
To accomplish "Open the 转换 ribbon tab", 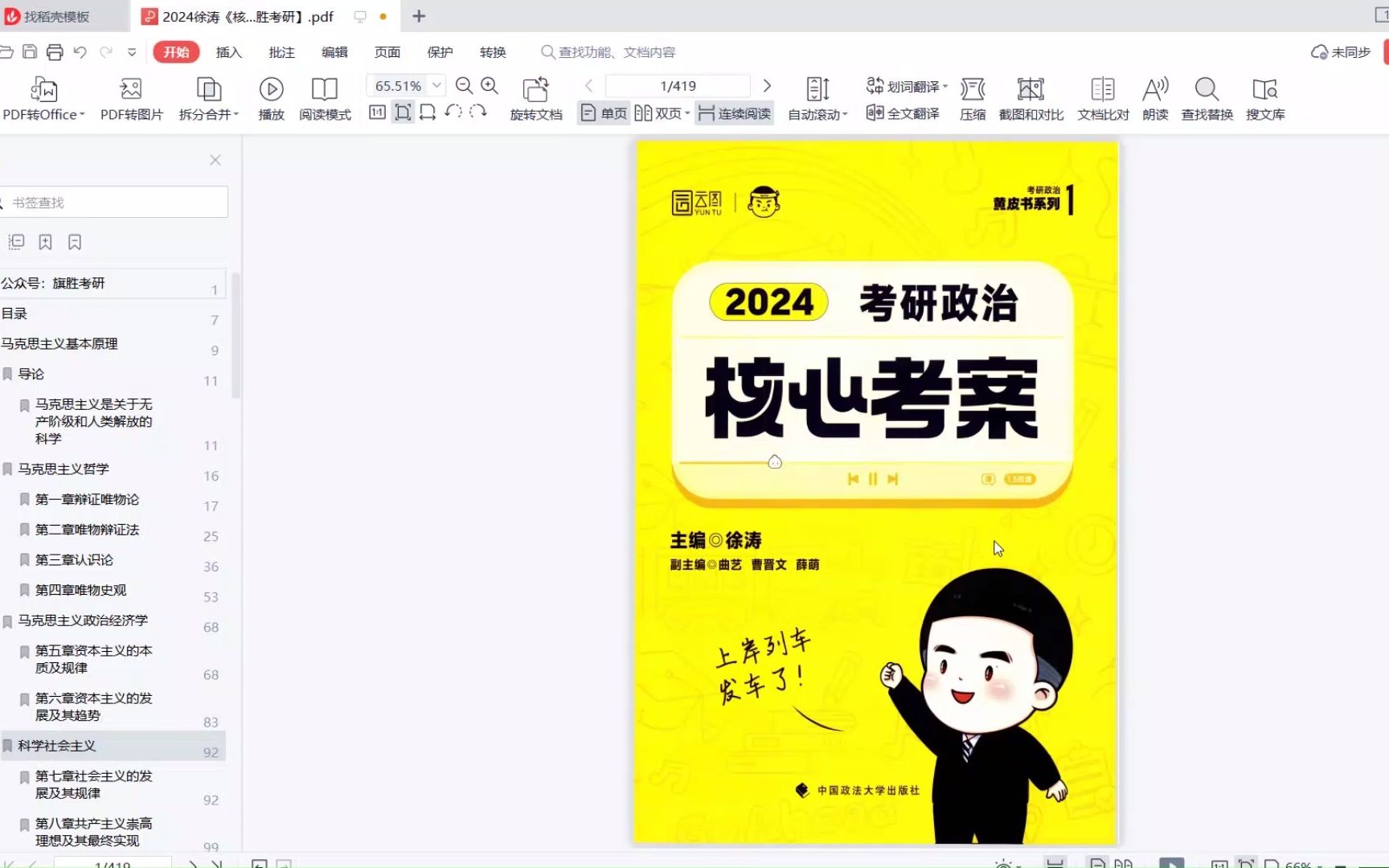I will [x=493, y=52].
